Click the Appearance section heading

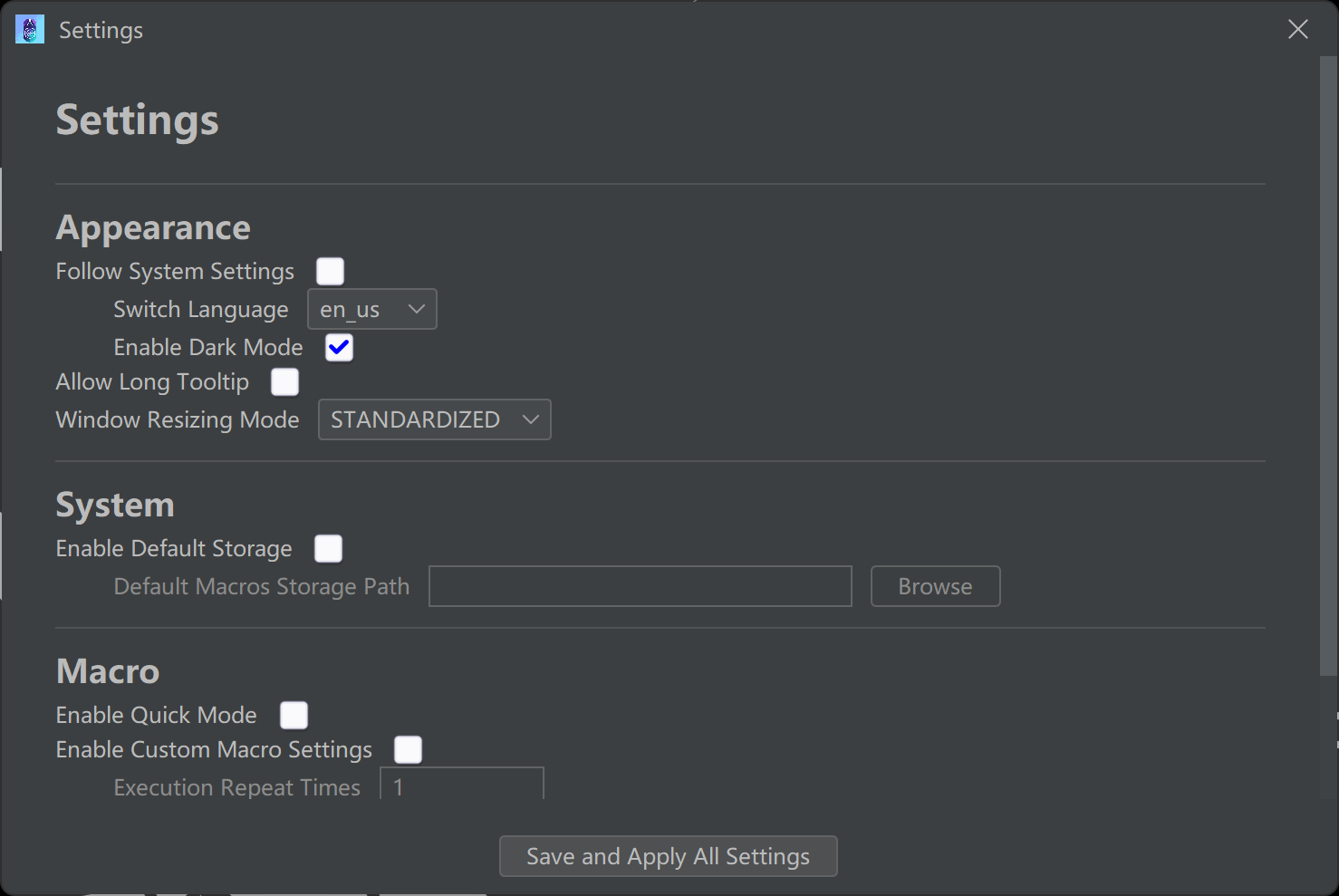(x=153, y=228)
